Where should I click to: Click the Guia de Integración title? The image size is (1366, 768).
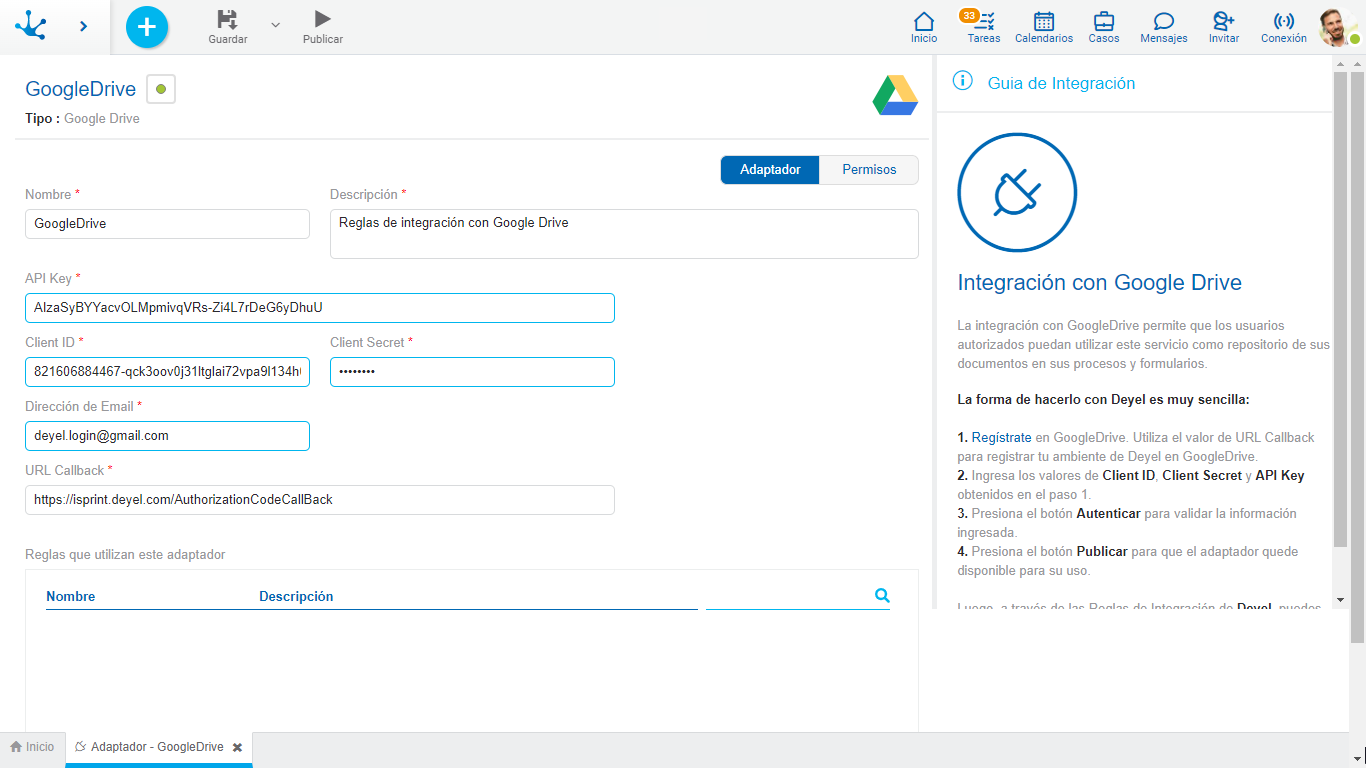point(1061,84)
